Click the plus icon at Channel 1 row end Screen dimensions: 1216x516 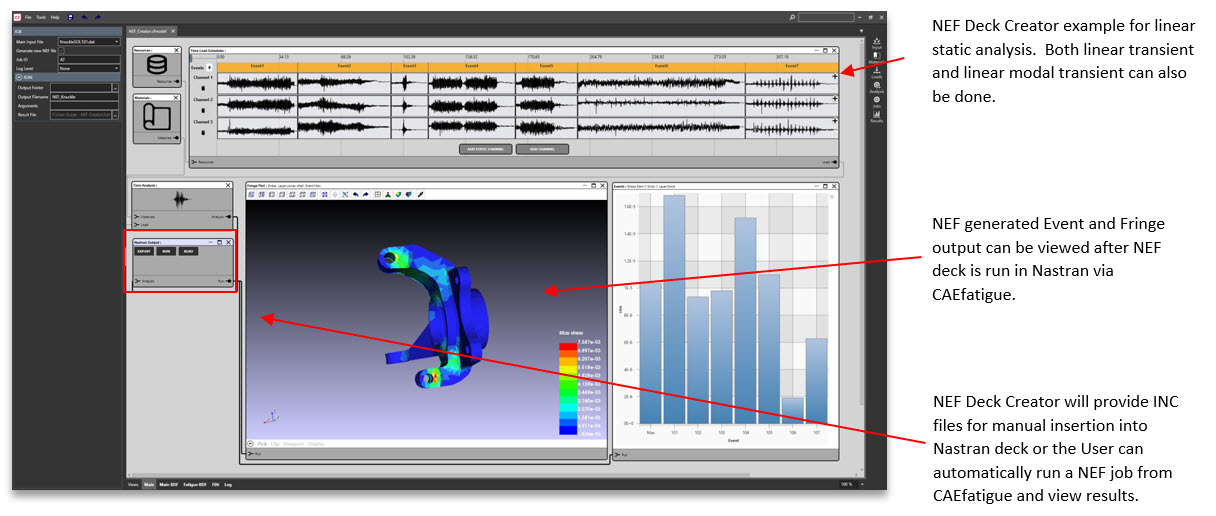click(x=834, y=76)
